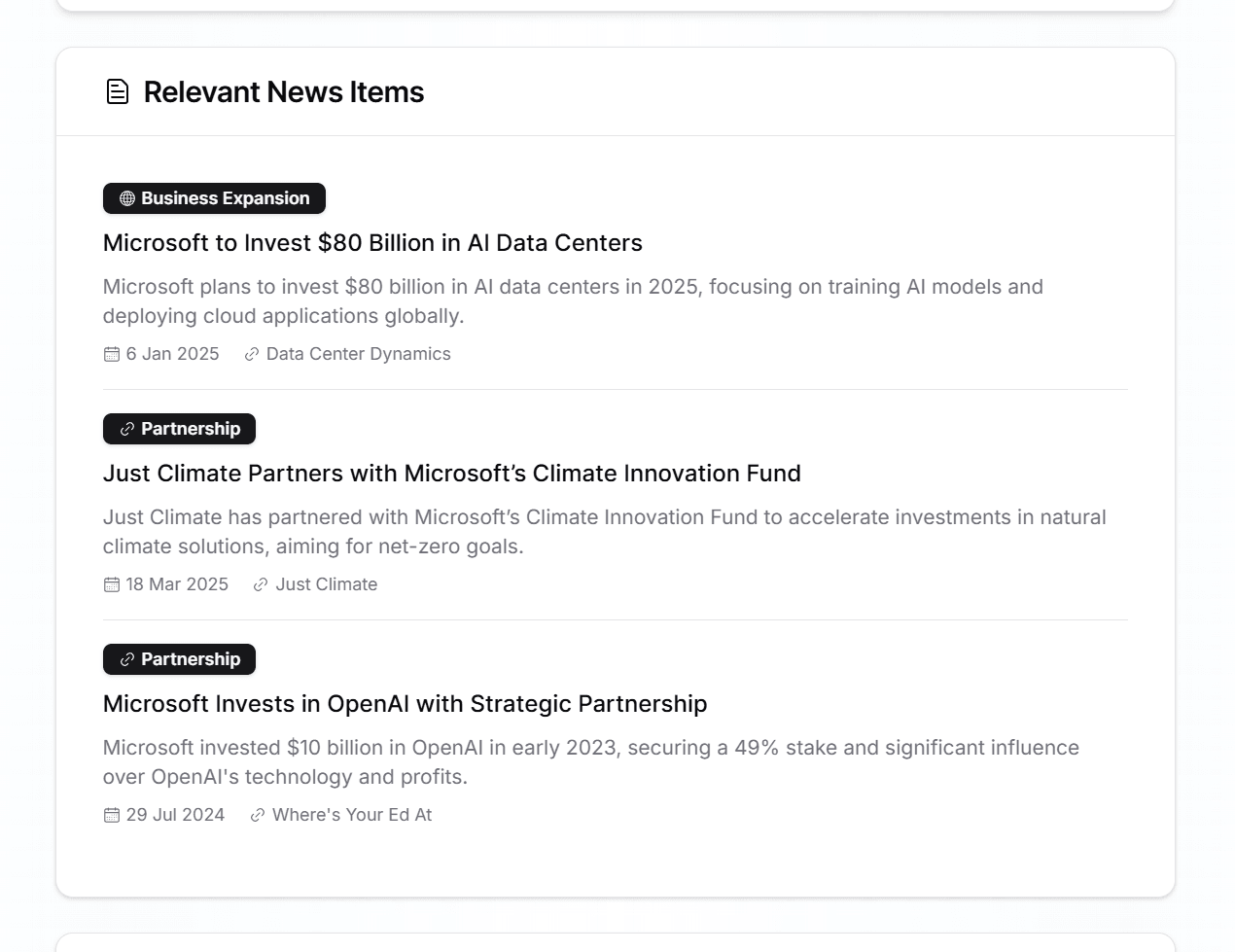This screenshot has height=952, width=1235.
Task: Click the link icon before Just Climate source
Action: pyautogui.click(x=260, y=584)
